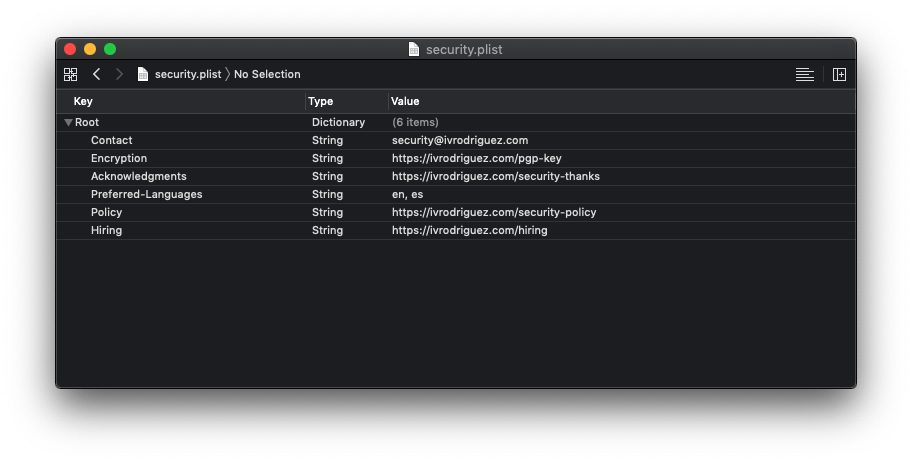Open the editor options lines icon
Screen dimensions: 912x462
804,74
